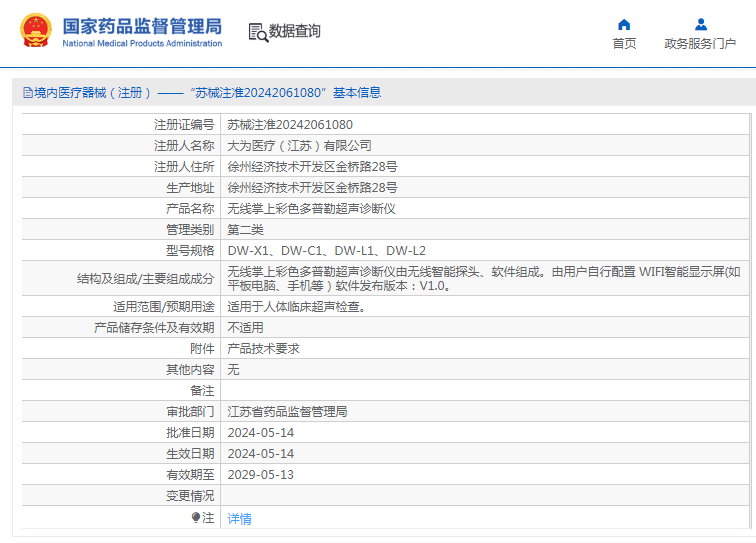Go to 首页 text link

(624, 43)
